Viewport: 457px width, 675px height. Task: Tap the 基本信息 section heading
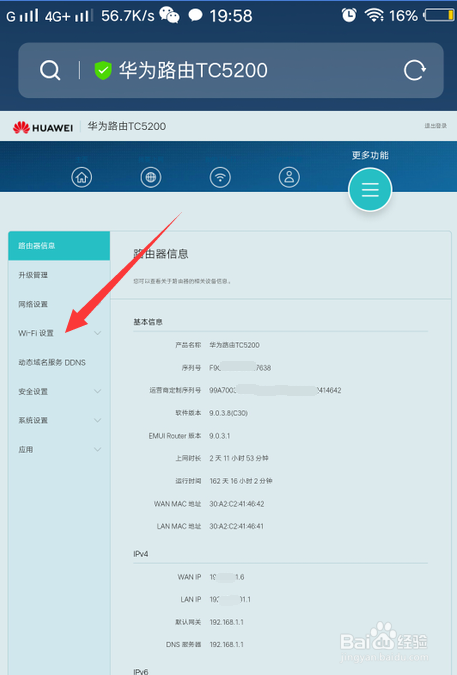(x=148, y=322)
